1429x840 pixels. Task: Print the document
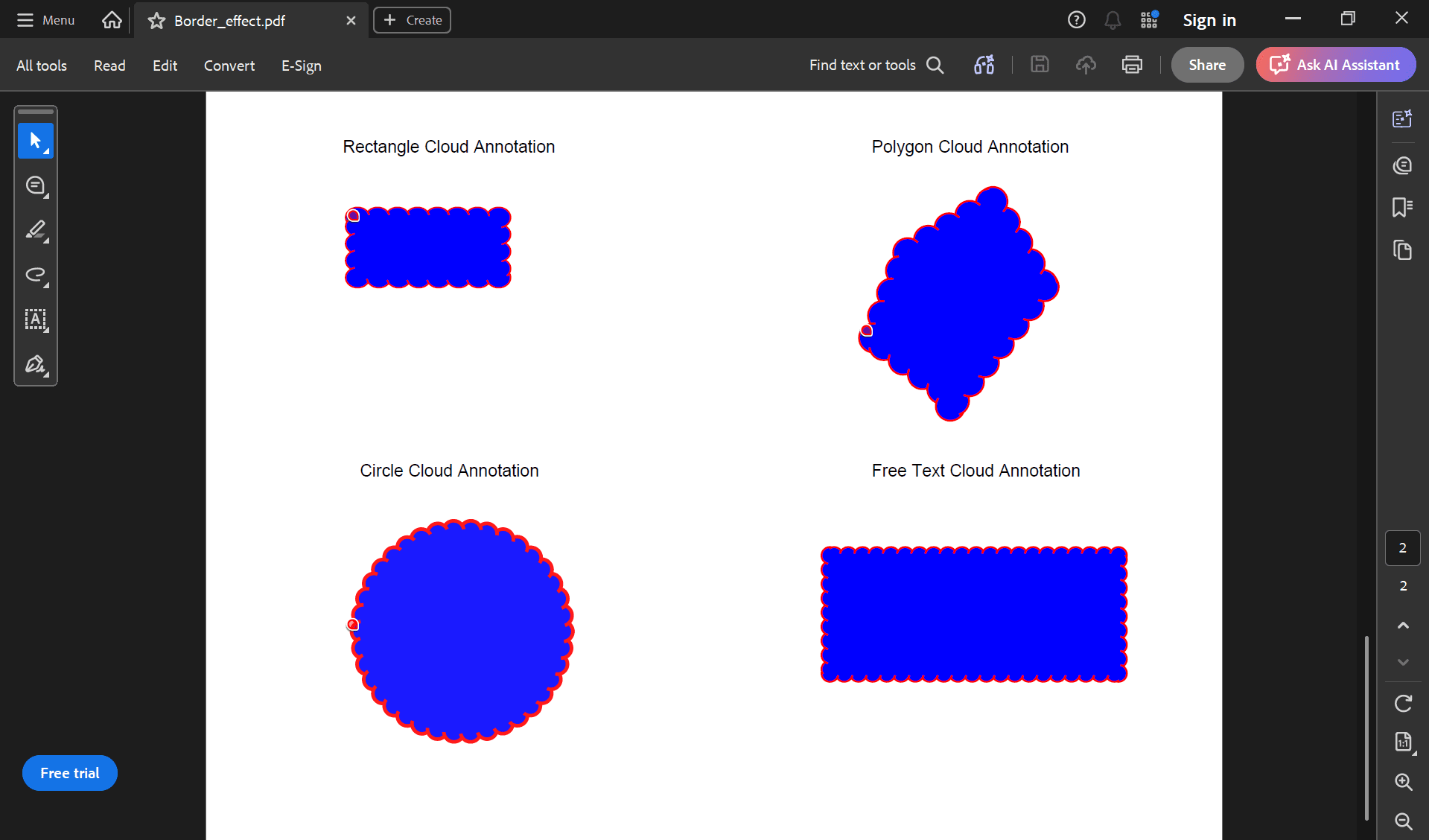click(x=1132, y=65)
